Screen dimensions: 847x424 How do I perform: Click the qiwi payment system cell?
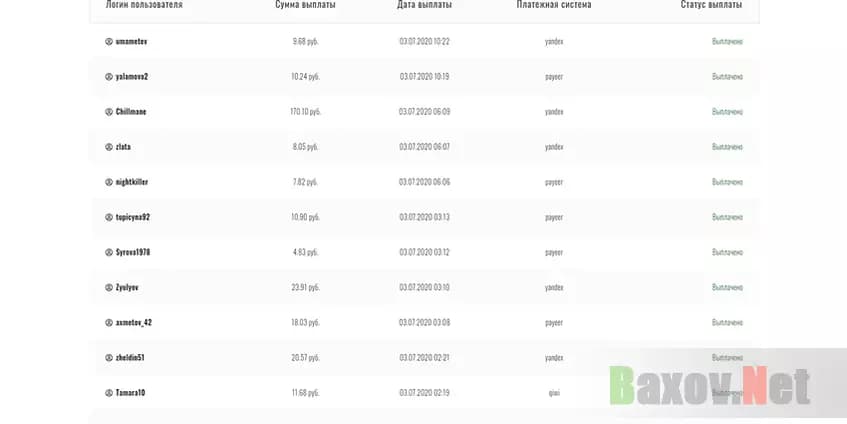554,393
